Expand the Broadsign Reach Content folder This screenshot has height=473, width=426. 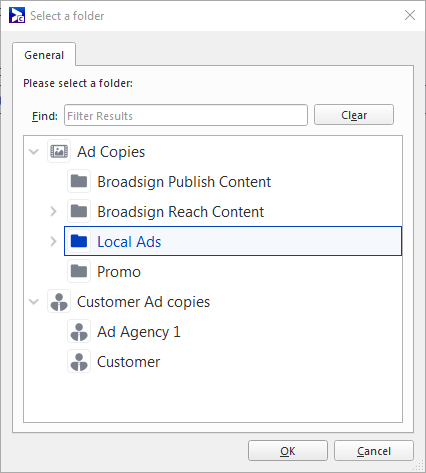tap(53, 211)
